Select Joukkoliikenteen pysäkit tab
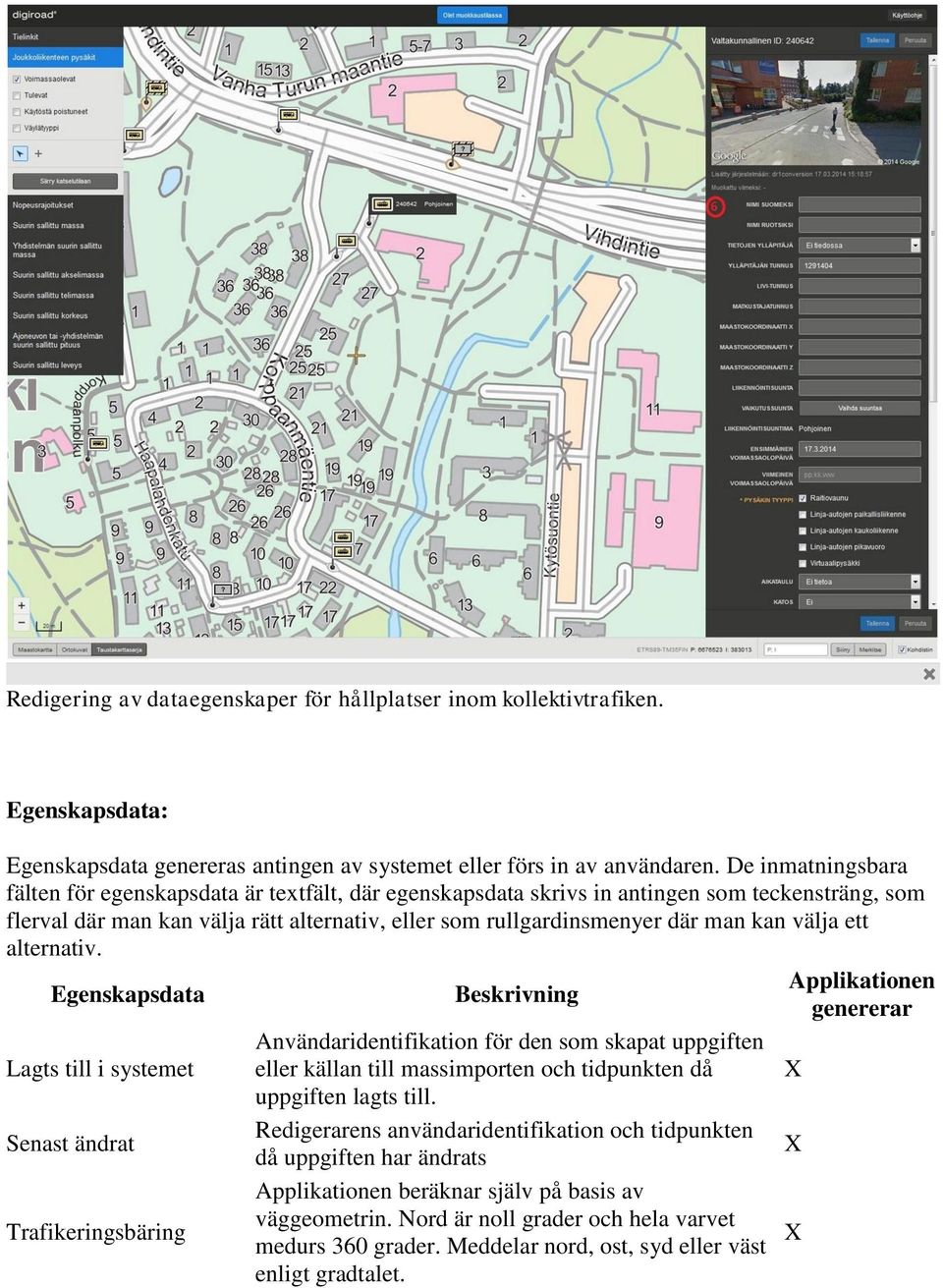 65,57
